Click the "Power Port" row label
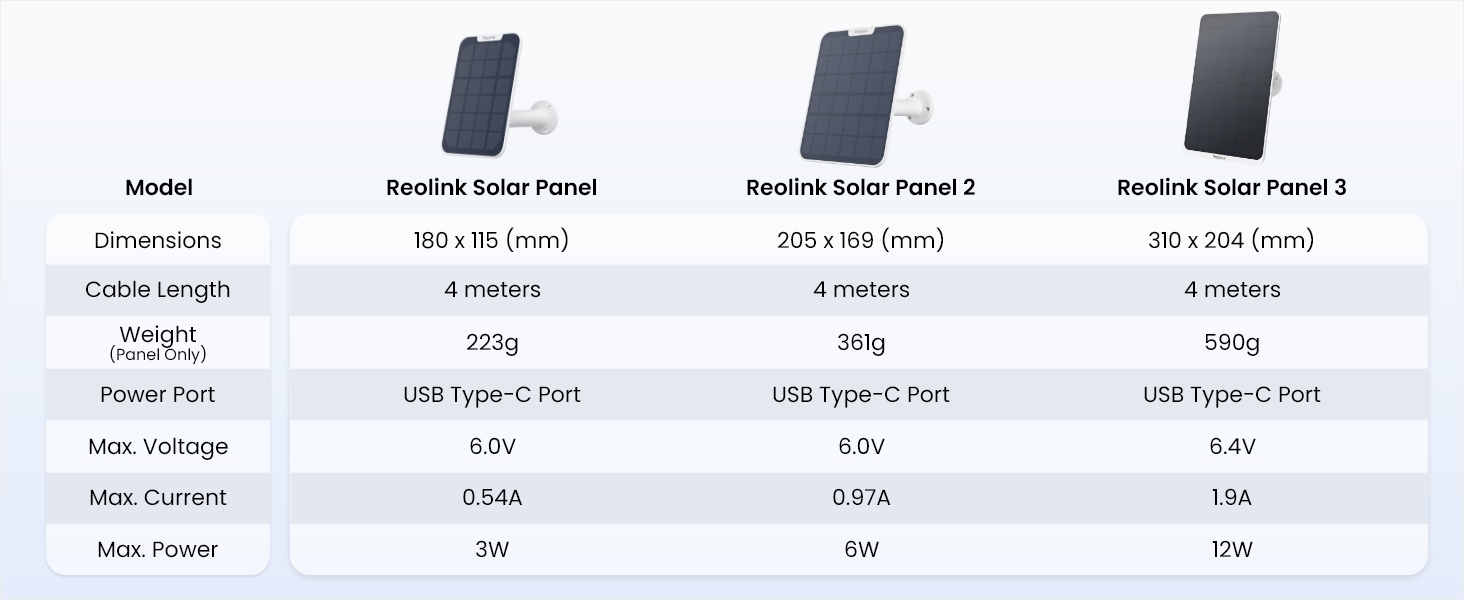The width and height of the screenshot is (1464, 600). pos(158,395)
